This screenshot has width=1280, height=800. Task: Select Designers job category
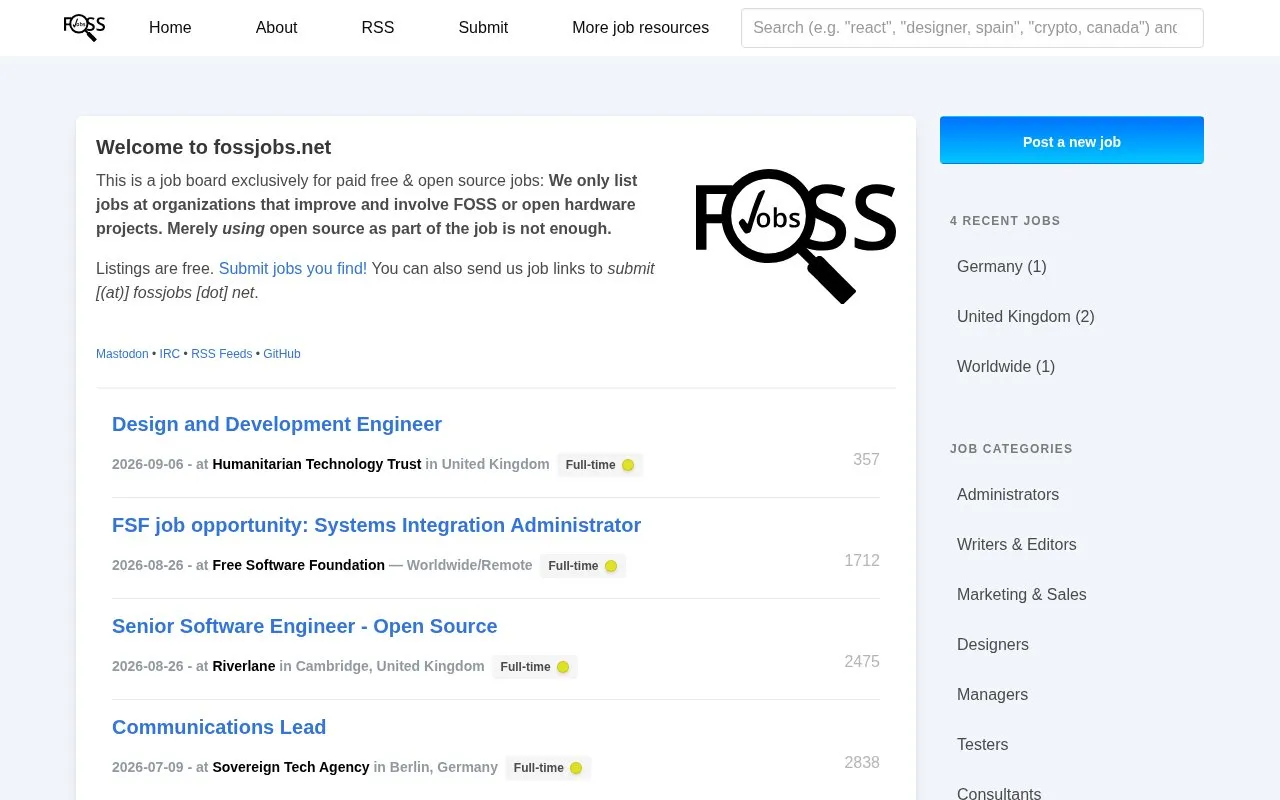tap(993, 644)
